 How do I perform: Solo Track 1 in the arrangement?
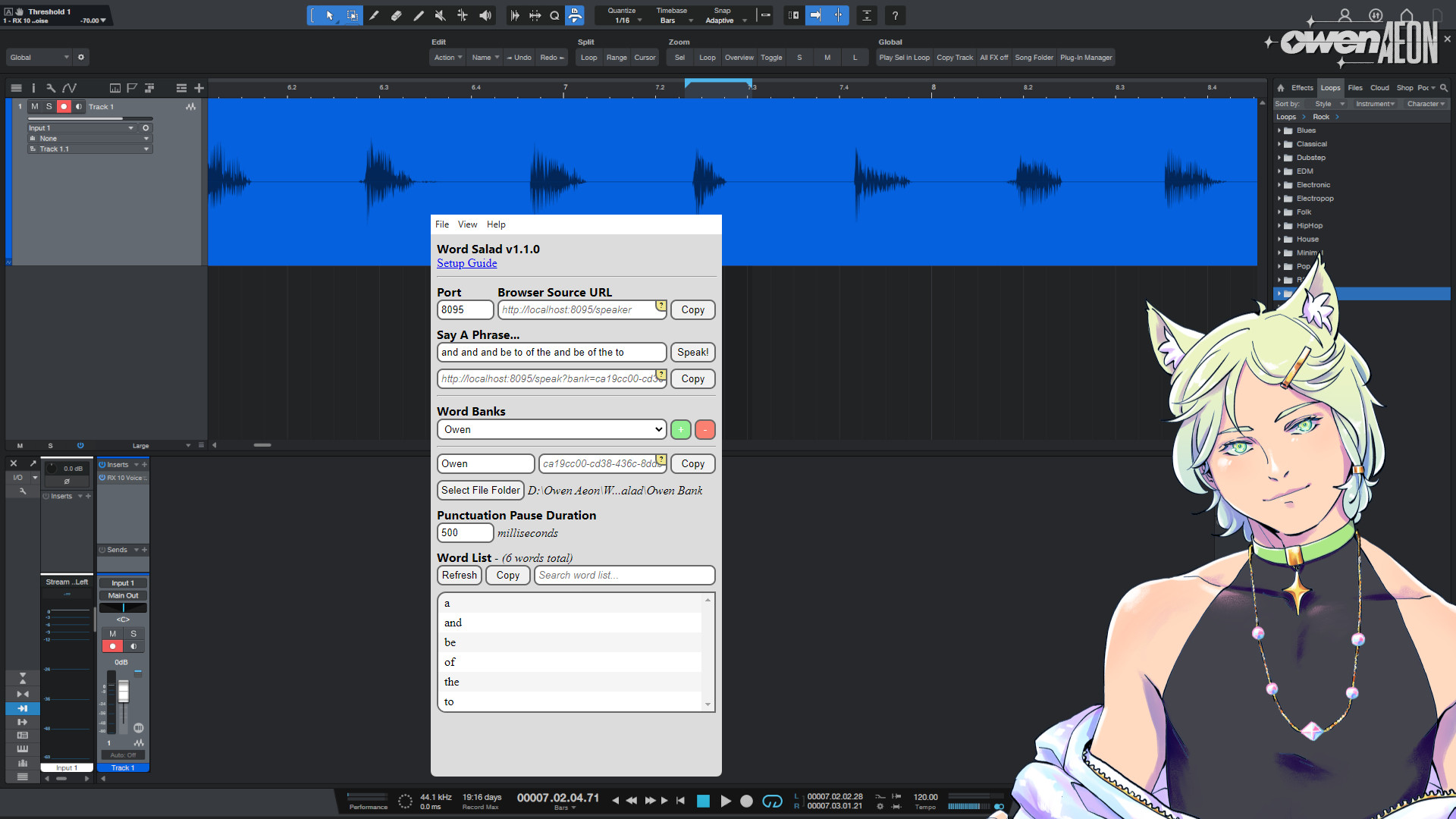pyautogui.click(x=49, y=107)
